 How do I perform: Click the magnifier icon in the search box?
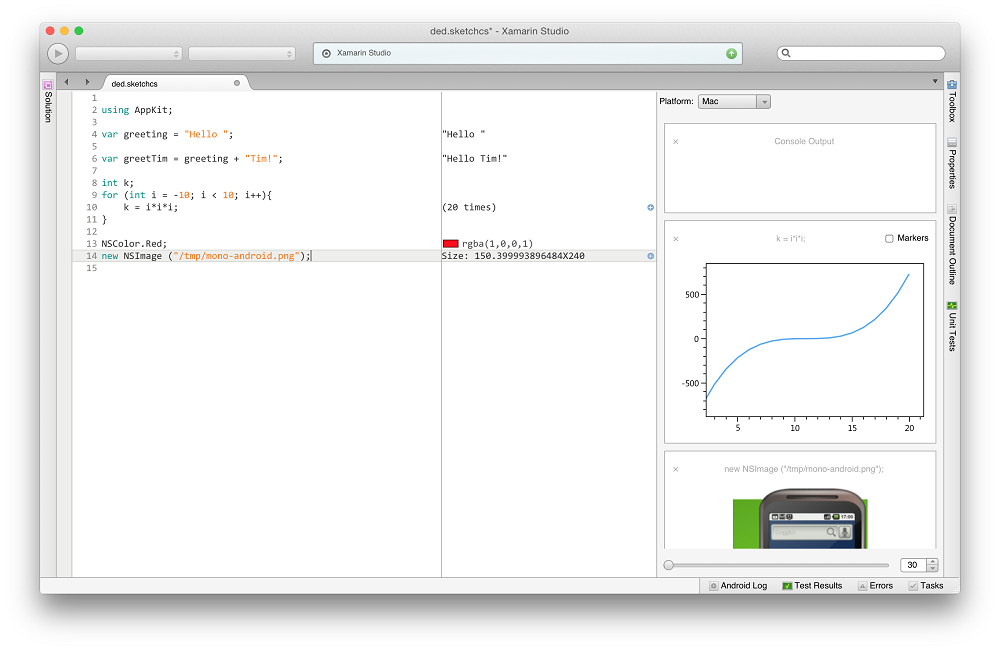click(786, 53)
